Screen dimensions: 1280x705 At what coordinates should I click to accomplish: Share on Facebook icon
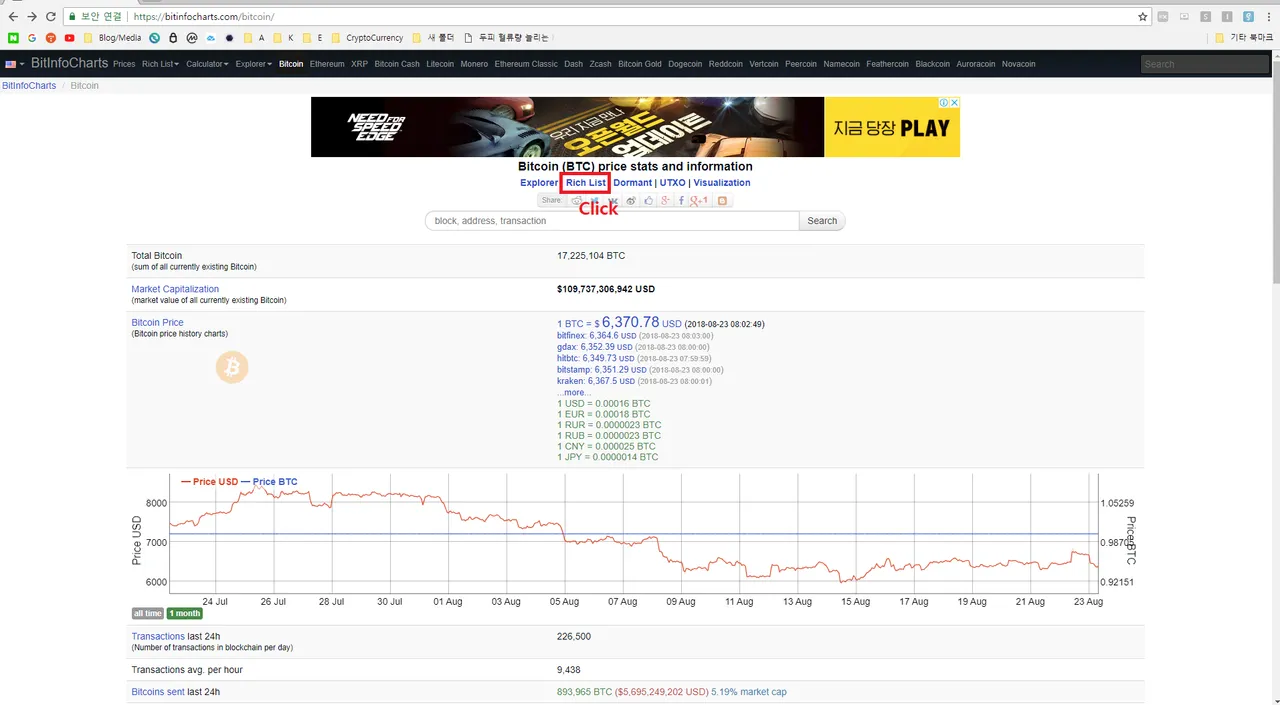(681, 201)
